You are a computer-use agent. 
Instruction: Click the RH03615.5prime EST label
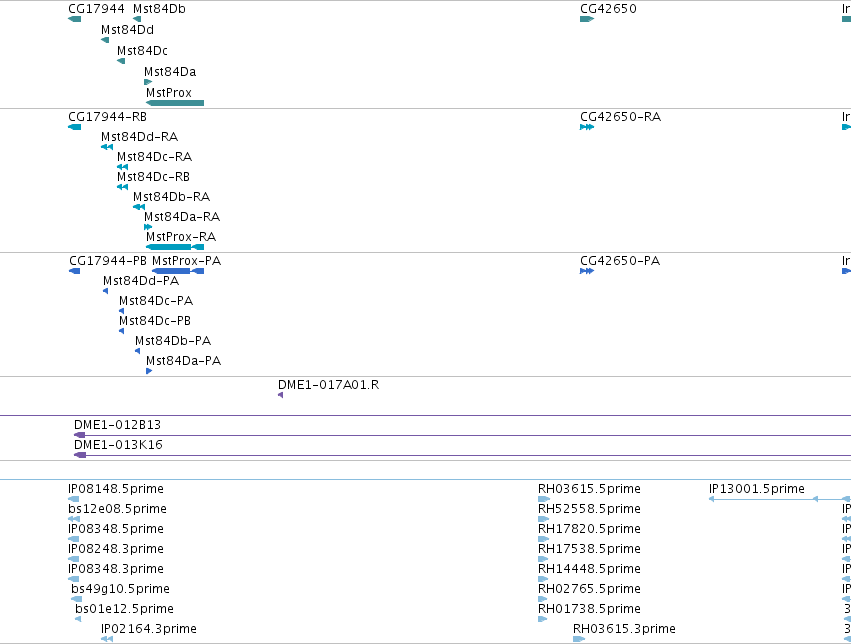[589, 489]
